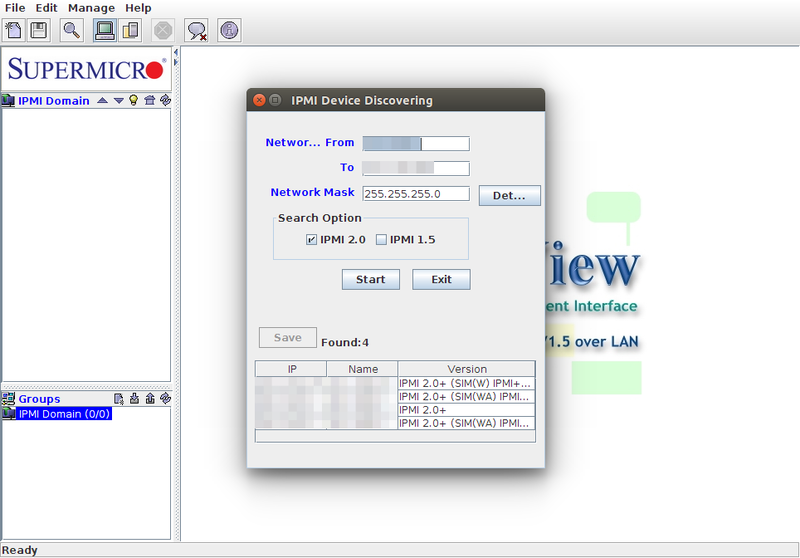Select the computer monitor toolbar icon
800x558 pixels.
(x=105, y=31)
